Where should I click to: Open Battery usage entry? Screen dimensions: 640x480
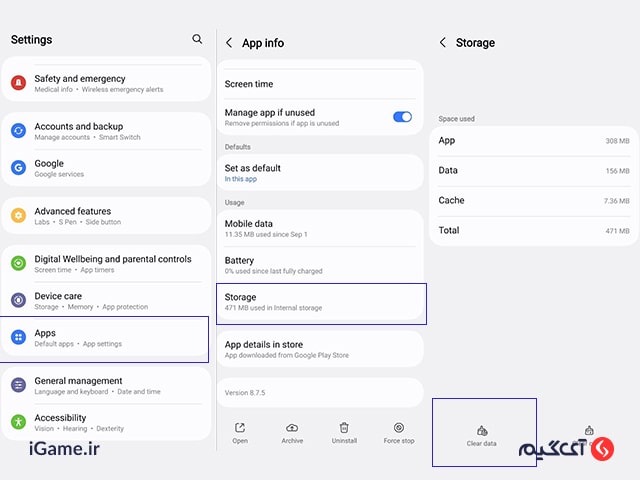pyautogui.click(x=320, y=265)
